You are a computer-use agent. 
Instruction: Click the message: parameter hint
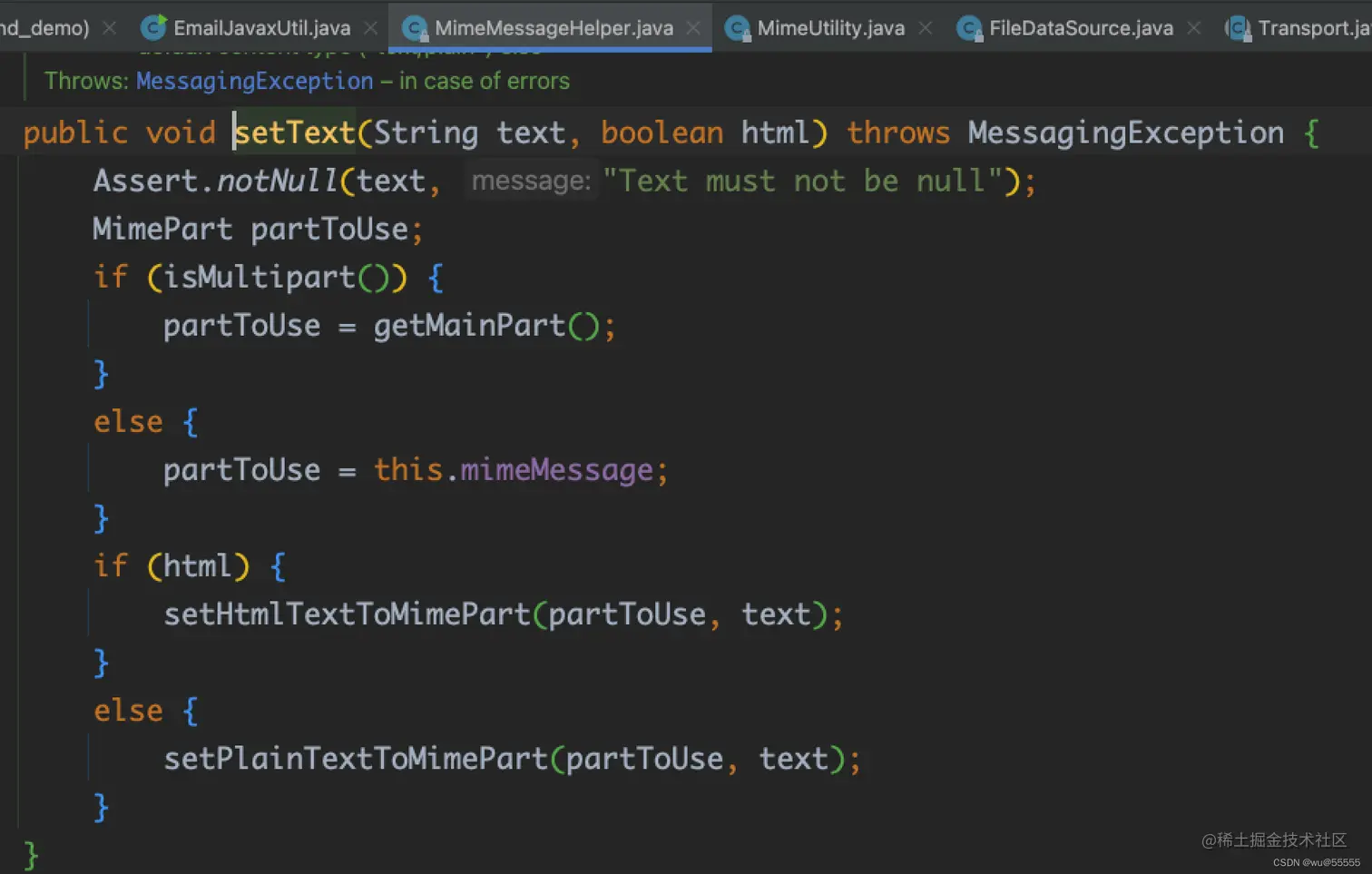[x=532, y=181]
